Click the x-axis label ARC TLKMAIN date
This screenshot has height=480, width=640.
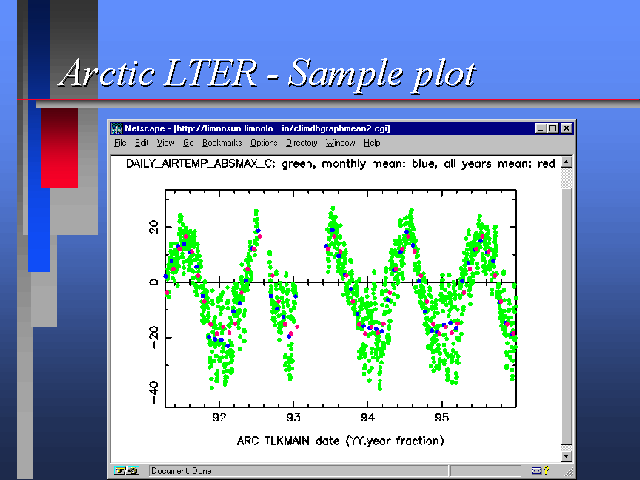(x=340, y=441)
